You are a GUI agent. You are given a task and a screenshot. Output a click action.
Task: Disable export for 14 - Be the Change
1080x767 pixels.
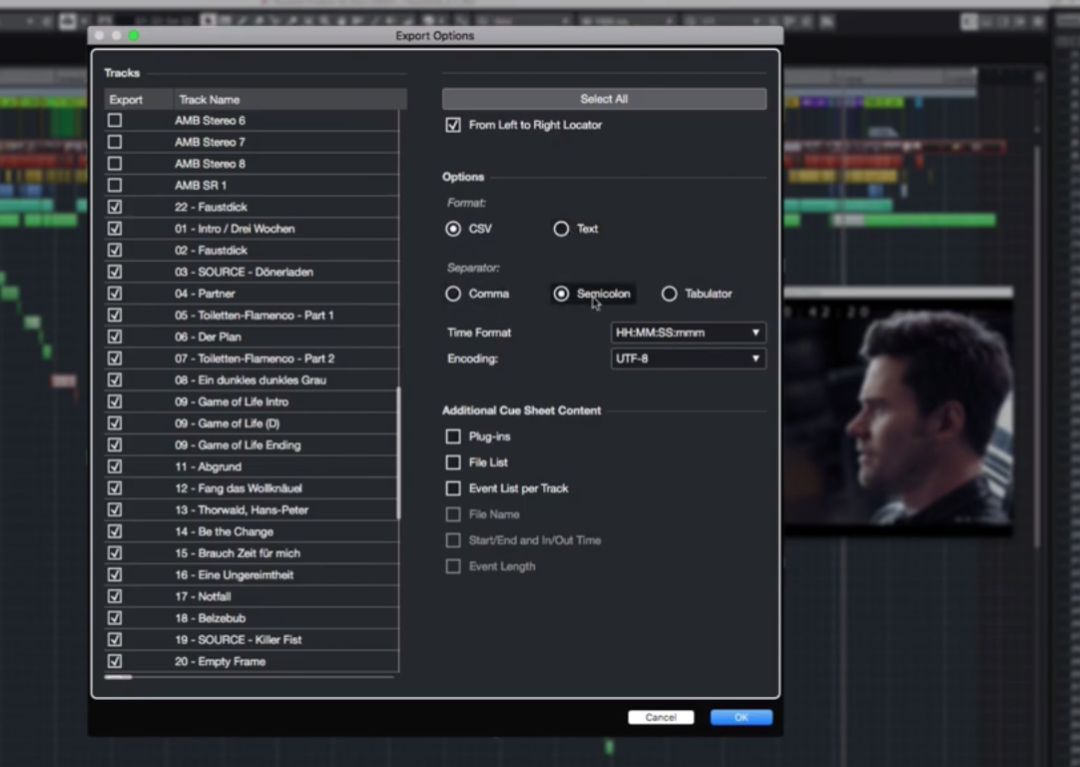click(115, 532)
